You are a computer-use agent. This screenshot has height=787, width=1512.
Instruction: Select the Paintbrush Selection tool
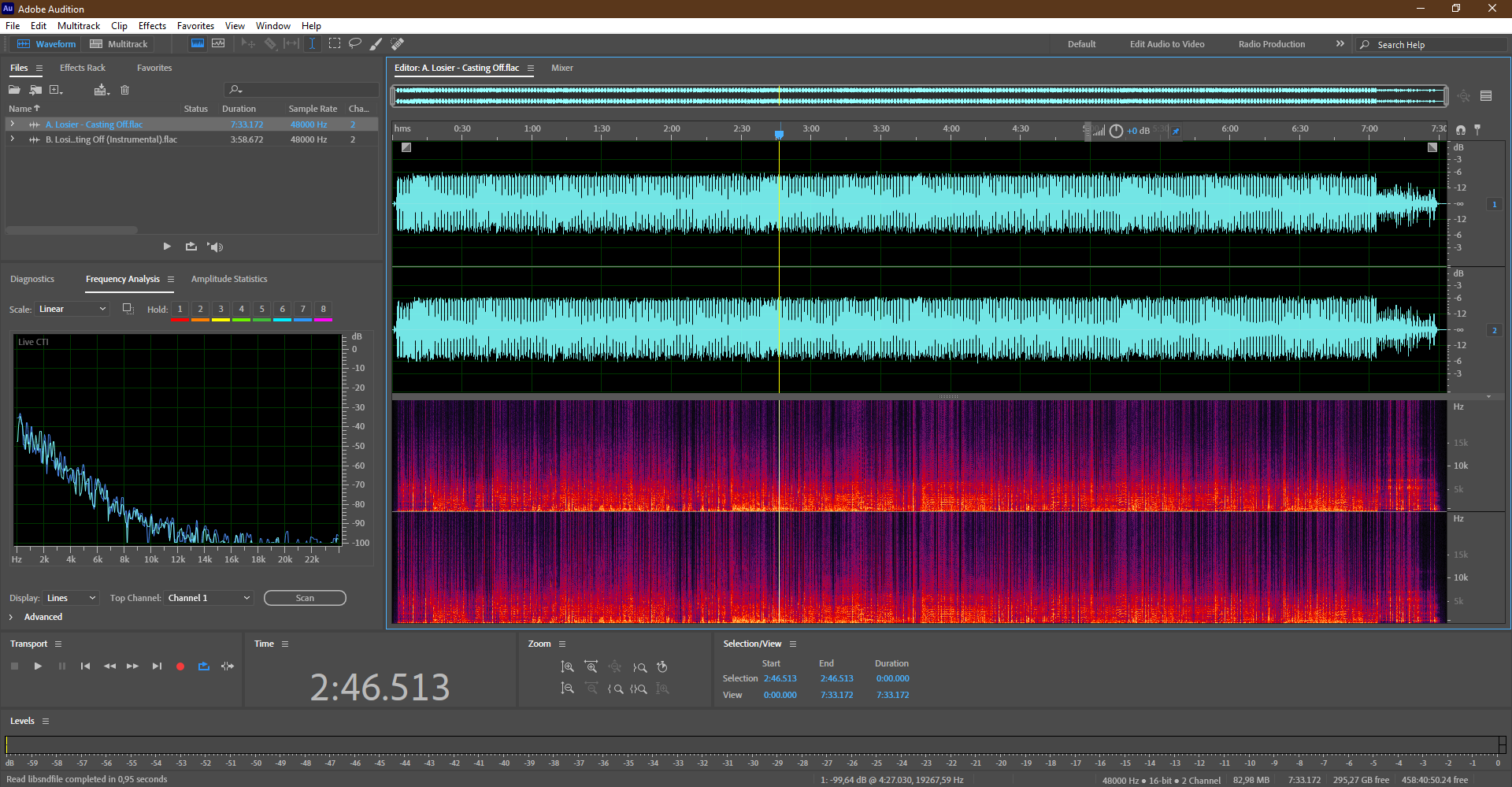click(376, 44)
